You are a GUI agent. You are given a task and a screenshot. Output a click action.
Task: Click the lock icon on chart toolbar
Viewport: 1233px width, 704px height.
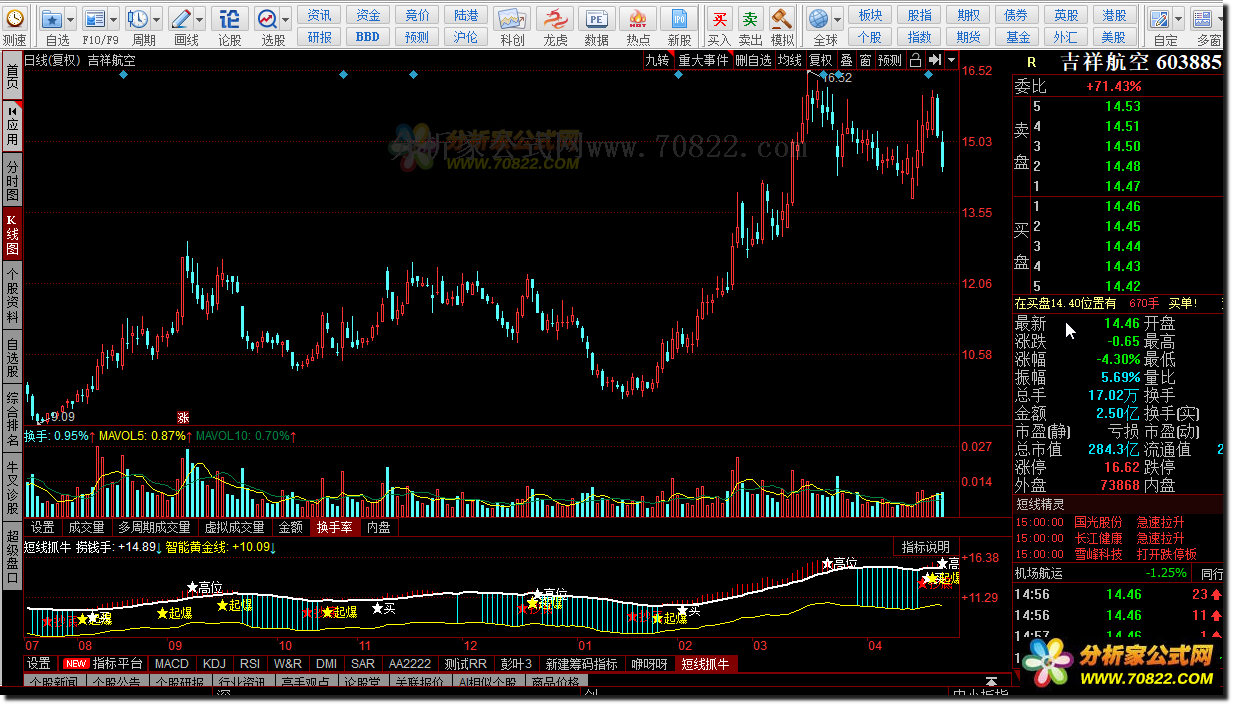point(915,60)
